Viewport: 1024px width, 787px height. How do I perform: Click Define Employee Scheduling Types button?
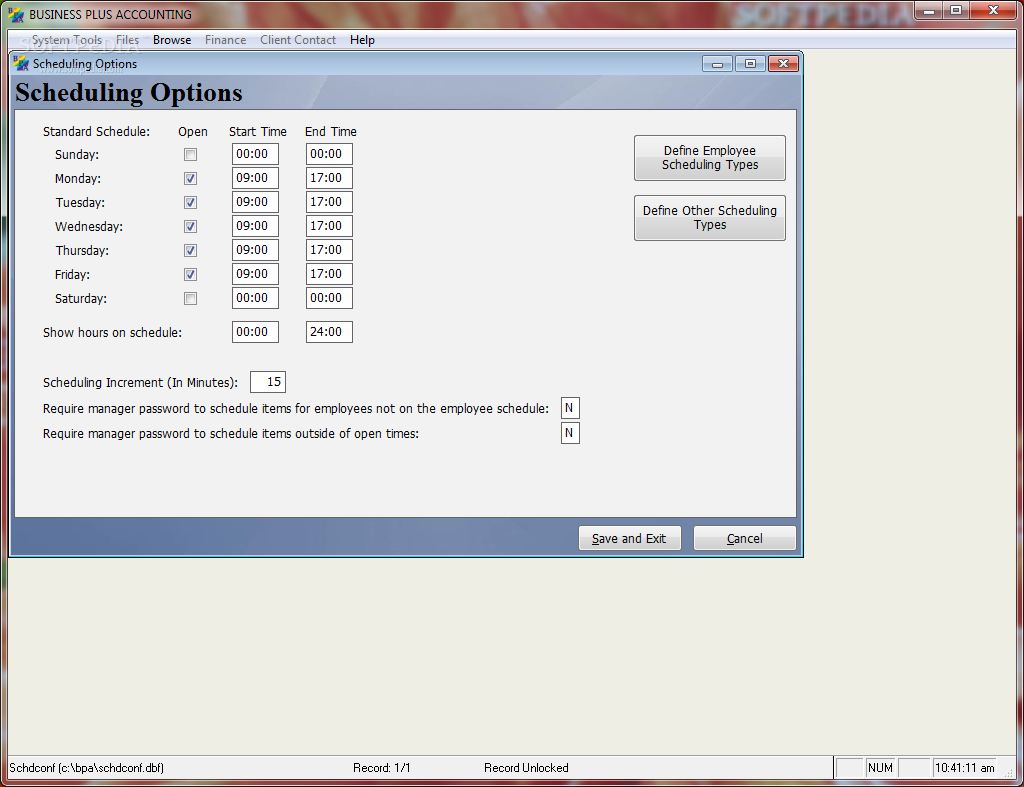[709, 158]
